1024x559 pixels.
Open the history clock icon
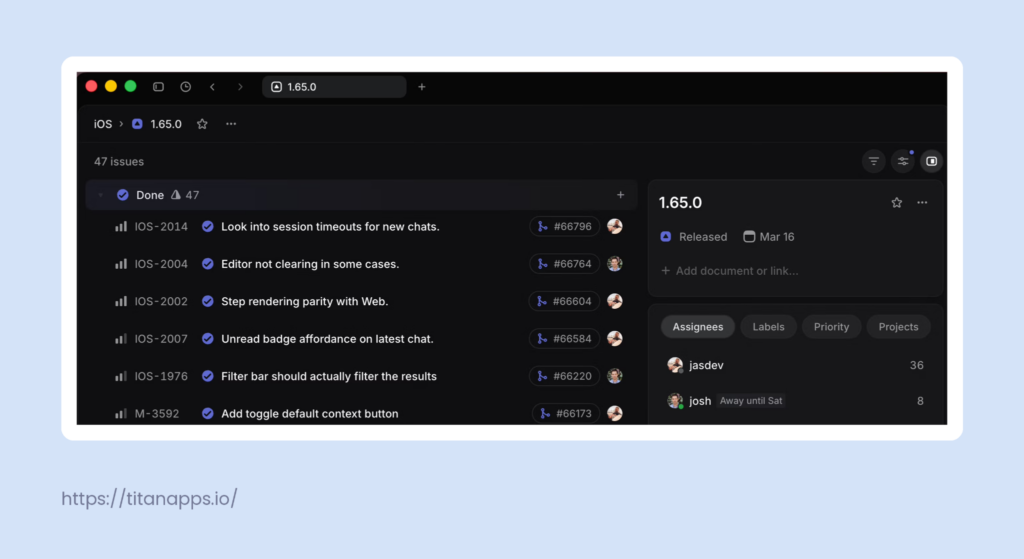point(185,87)
